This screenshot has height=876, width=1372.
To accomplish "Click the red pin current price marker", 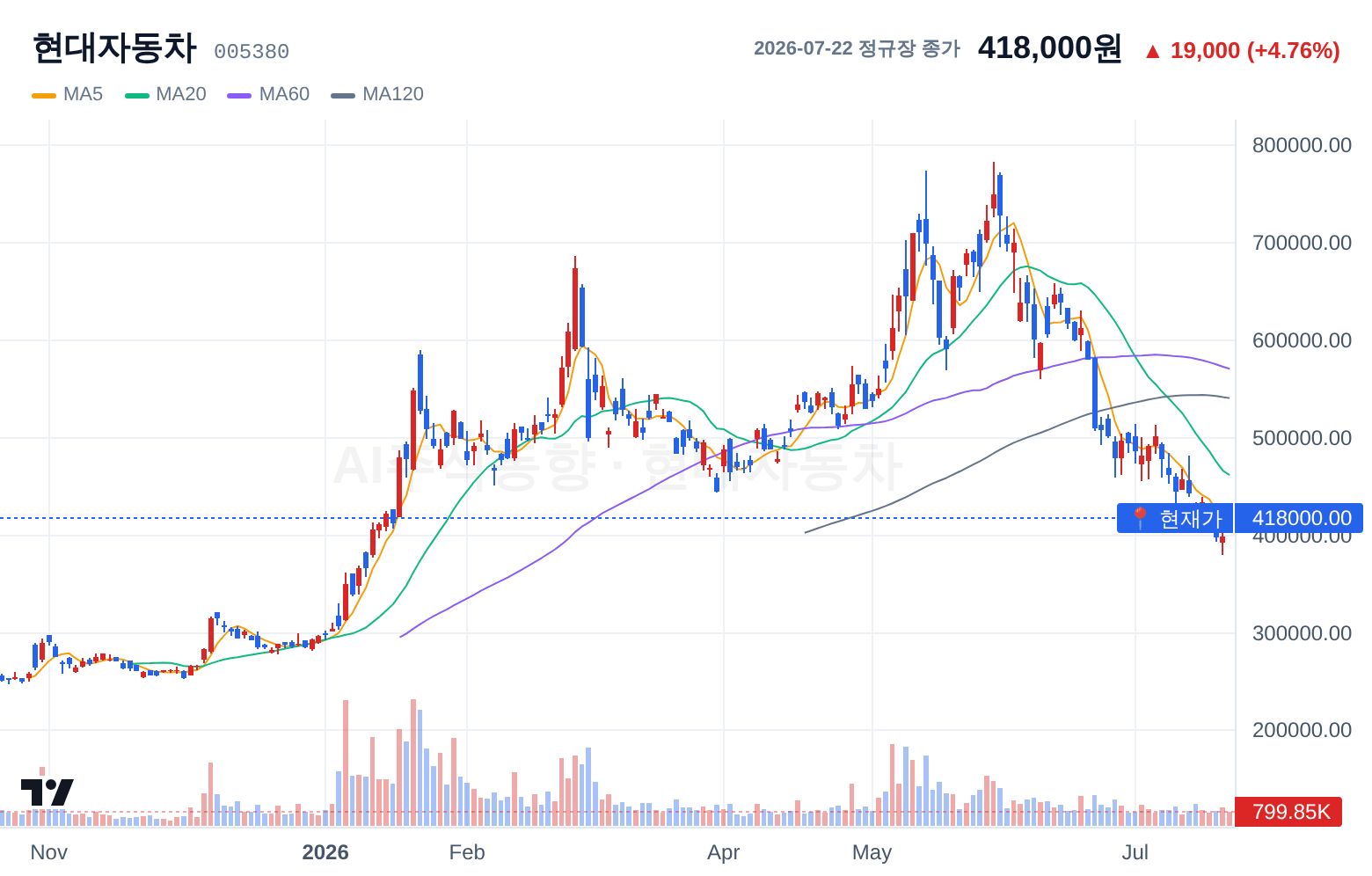I will [1140, 518].
